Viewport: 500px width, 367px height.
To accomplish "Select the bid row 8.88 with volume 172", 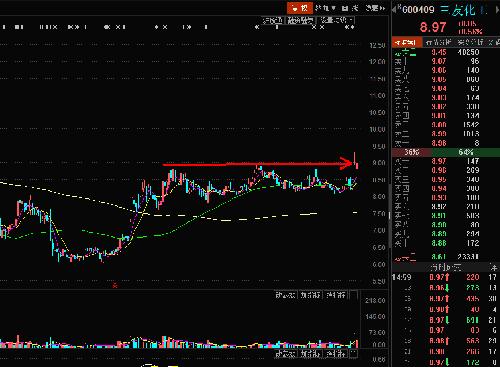I will coord(446,243).
